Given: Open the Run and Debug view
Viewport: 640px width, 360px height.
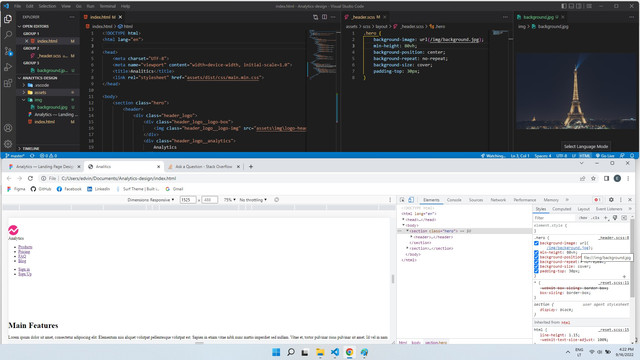Looking at the screenshot, I should pyautogui.click(x=8, y=67).
